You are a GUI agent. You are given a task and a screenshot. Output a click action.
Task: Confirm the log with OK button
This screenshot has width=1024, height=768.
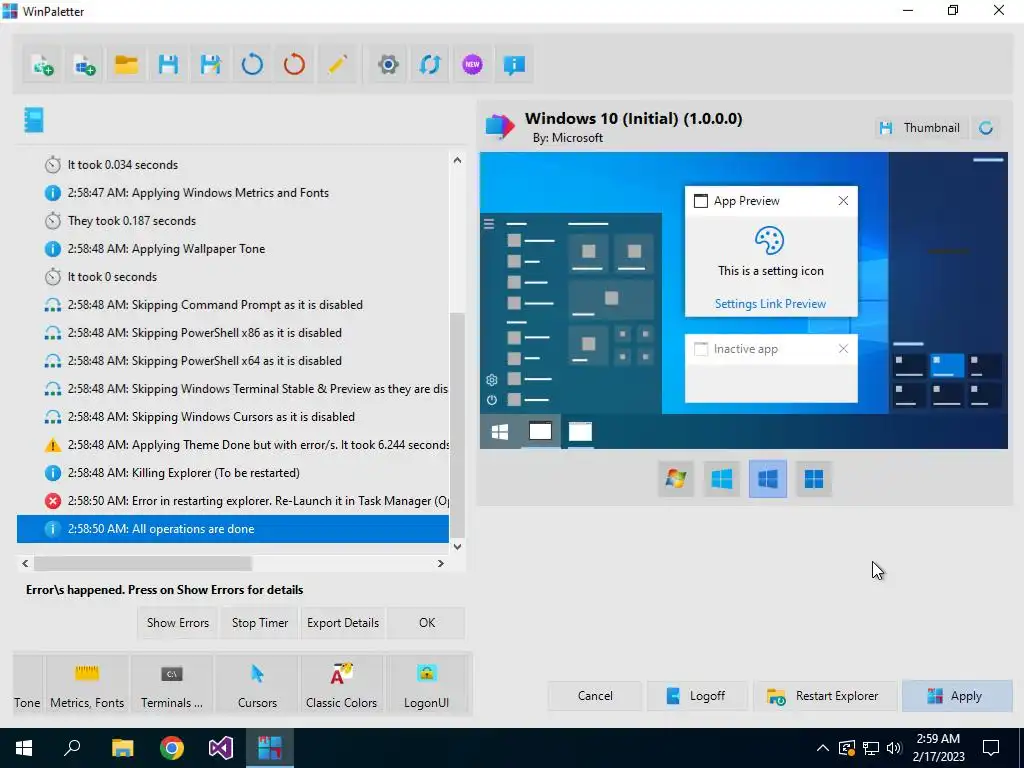426,623
